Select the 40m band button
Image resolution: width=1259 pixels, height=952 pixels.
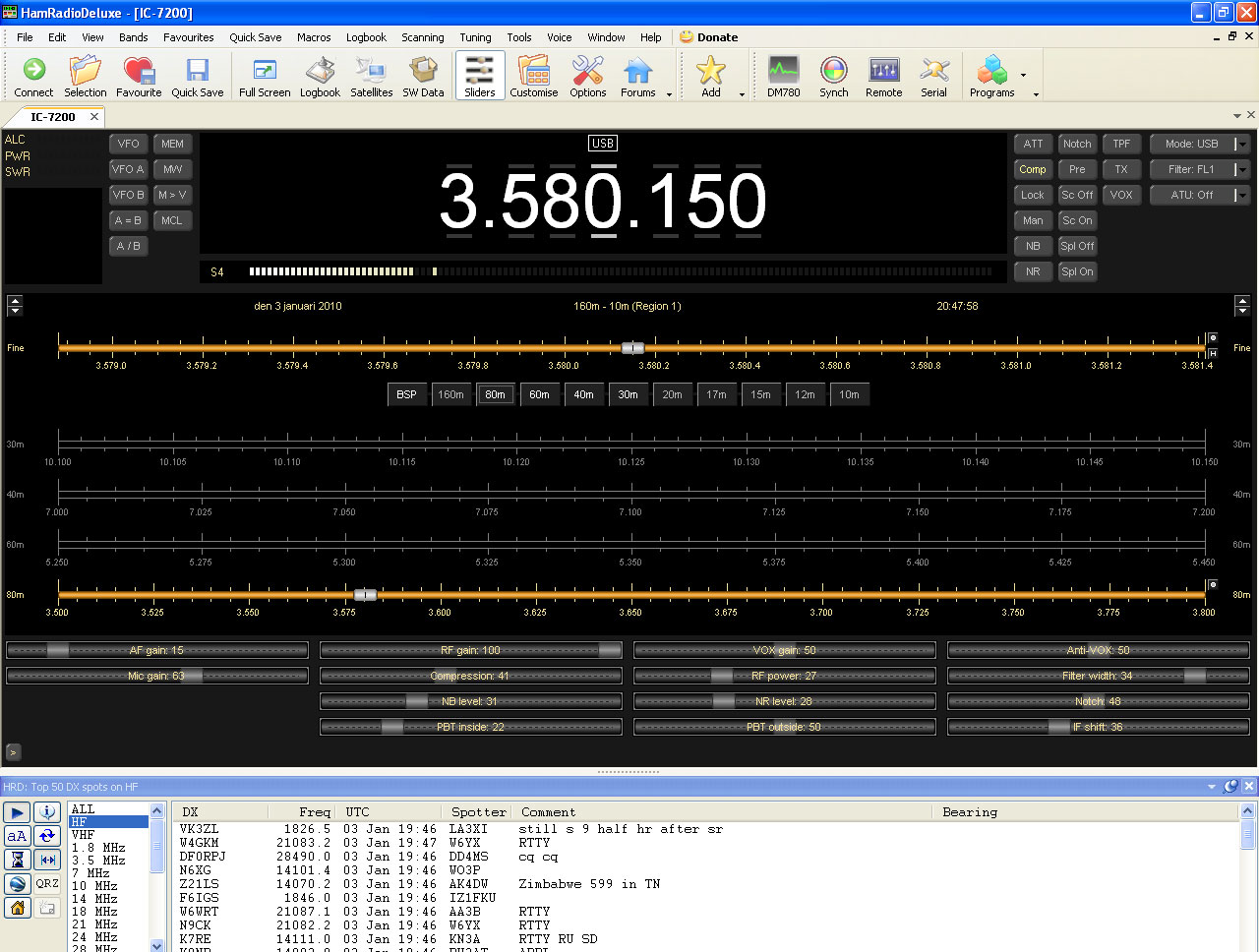[x=583, y=394]
